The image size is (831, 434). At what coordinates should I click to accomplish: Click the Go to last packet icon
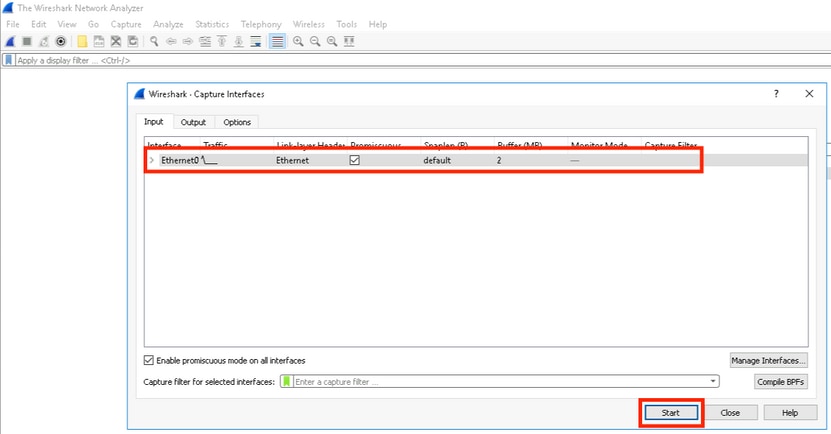click(239, 41)
